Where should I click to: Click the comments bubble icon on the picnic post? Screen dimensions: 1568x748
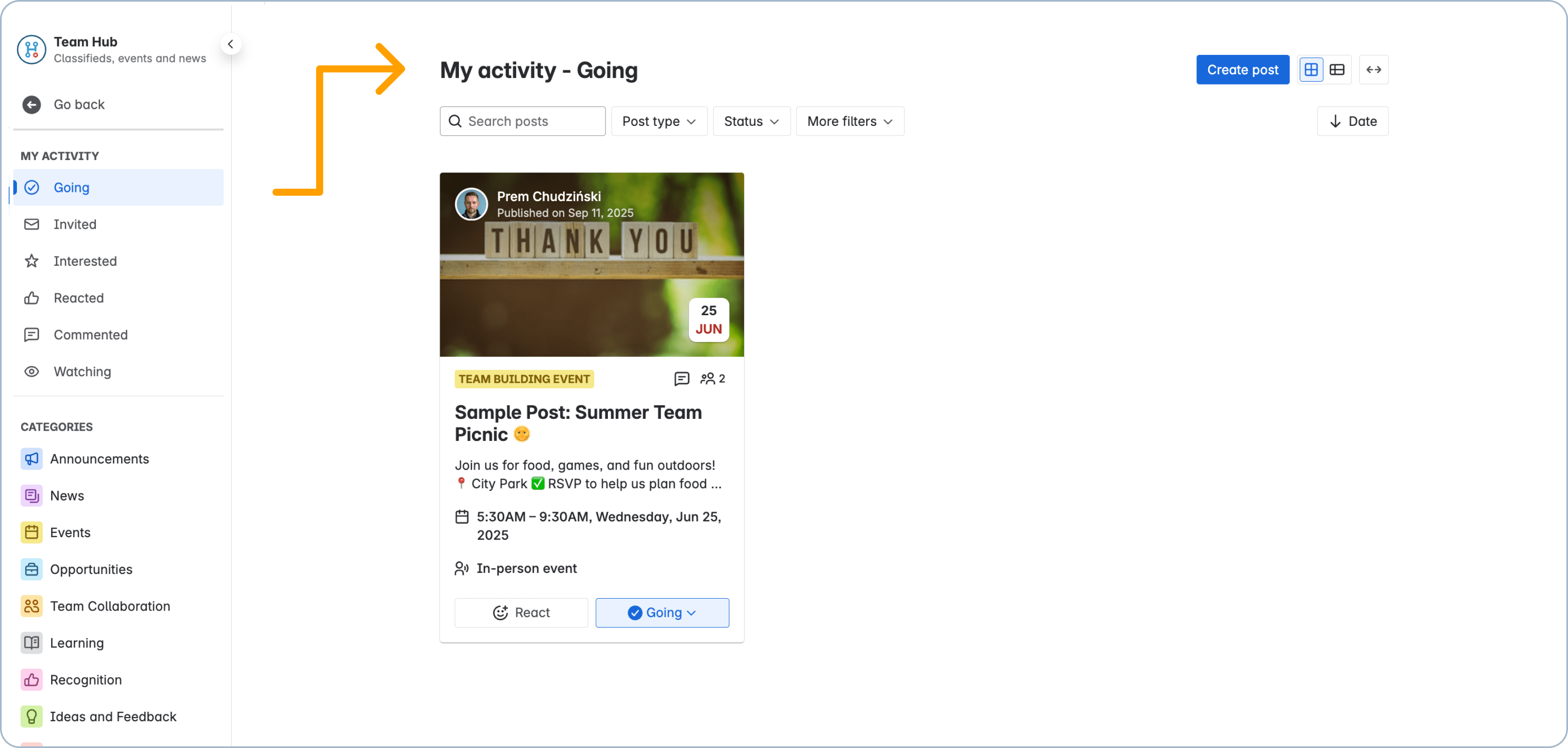[x=682, y=378]
